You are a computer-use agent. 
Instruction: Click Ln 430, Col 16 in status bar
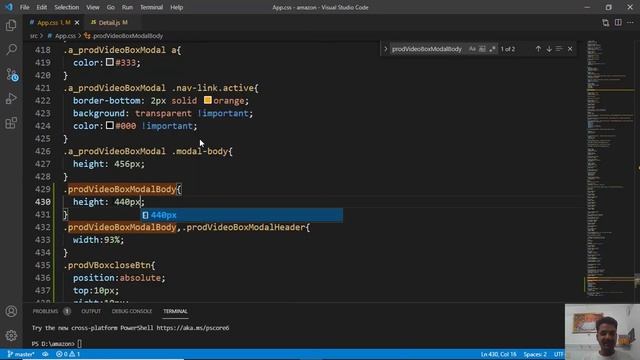point(498,354)
